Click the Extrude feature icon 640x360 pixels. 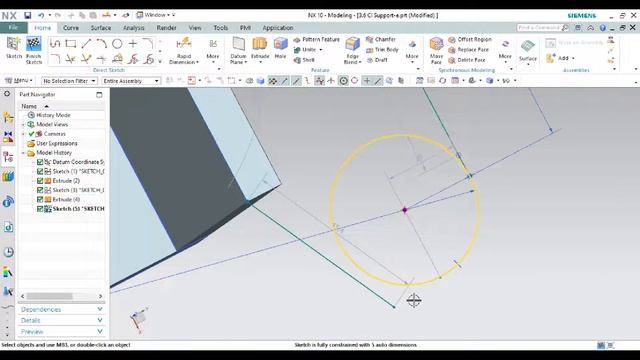coord(260,44)
